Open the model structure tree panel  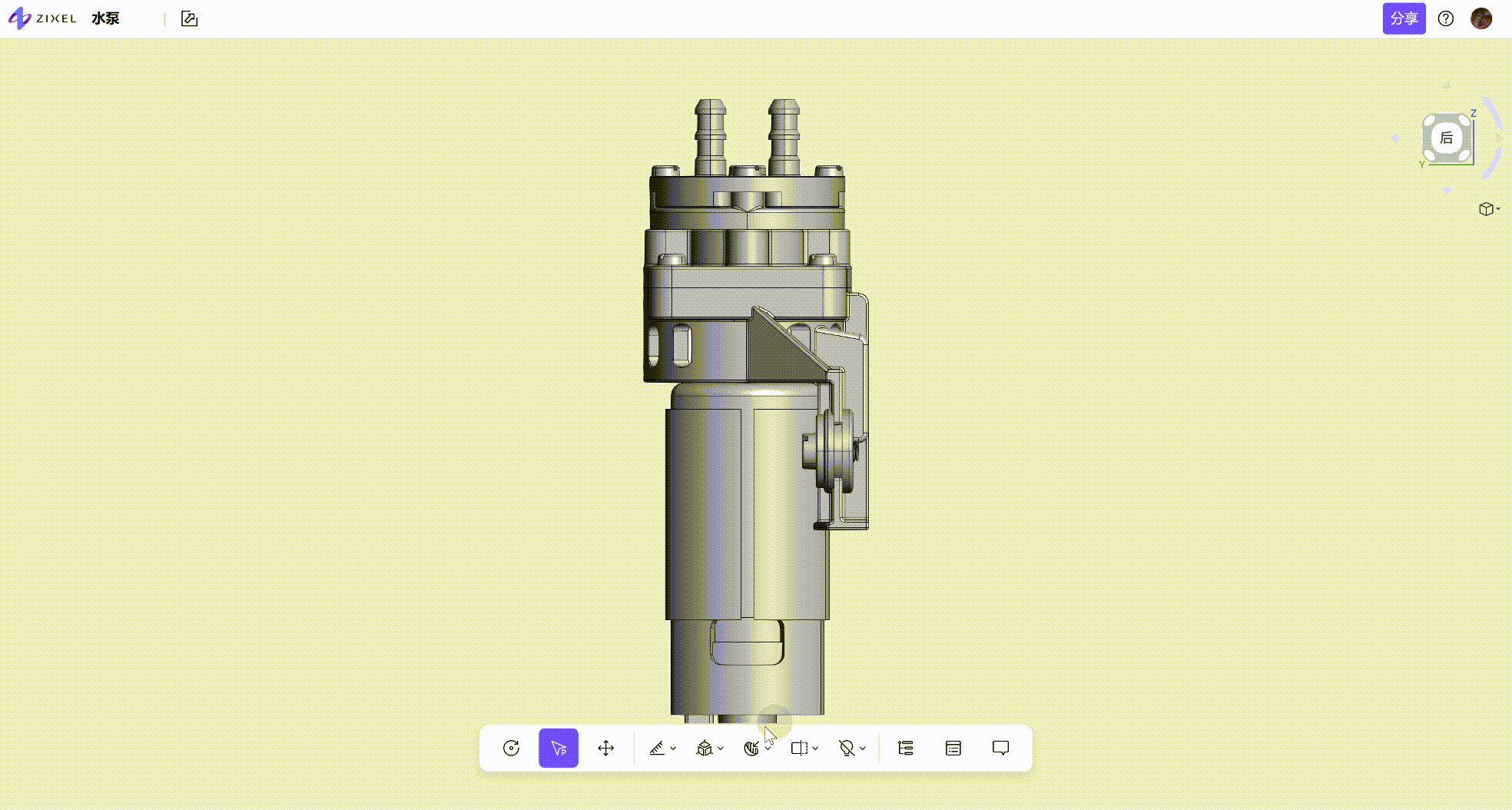pos(906,748)
